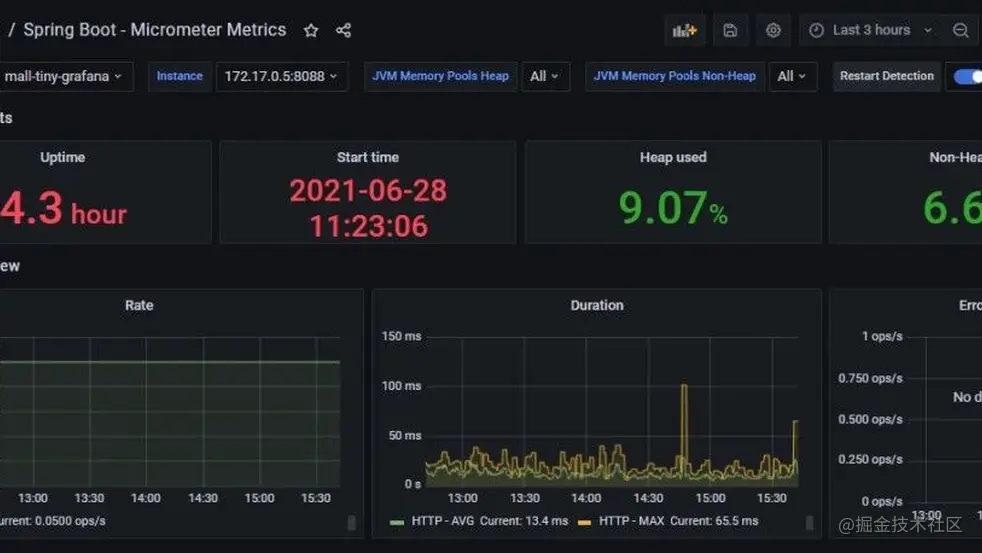Click the JVM Memory Pools Non-Heap label
Image resolution: width=982 pixels, height=553 pixels.
[x=674, y=76]
